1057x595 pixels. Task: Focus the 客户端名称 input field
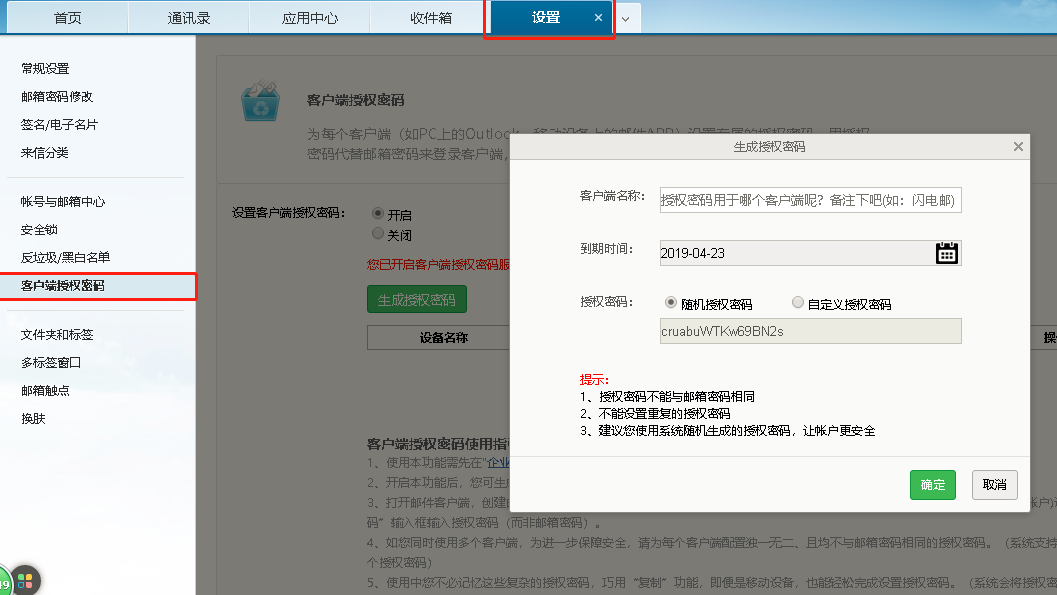(810, 200)
